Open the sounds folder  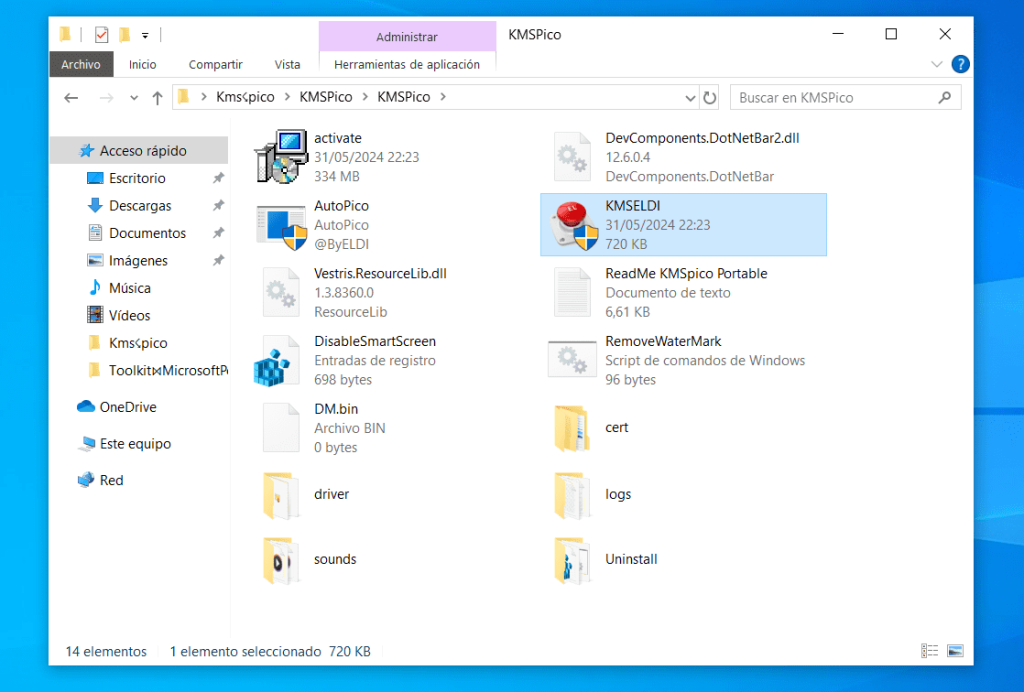(x=335, y=560)
